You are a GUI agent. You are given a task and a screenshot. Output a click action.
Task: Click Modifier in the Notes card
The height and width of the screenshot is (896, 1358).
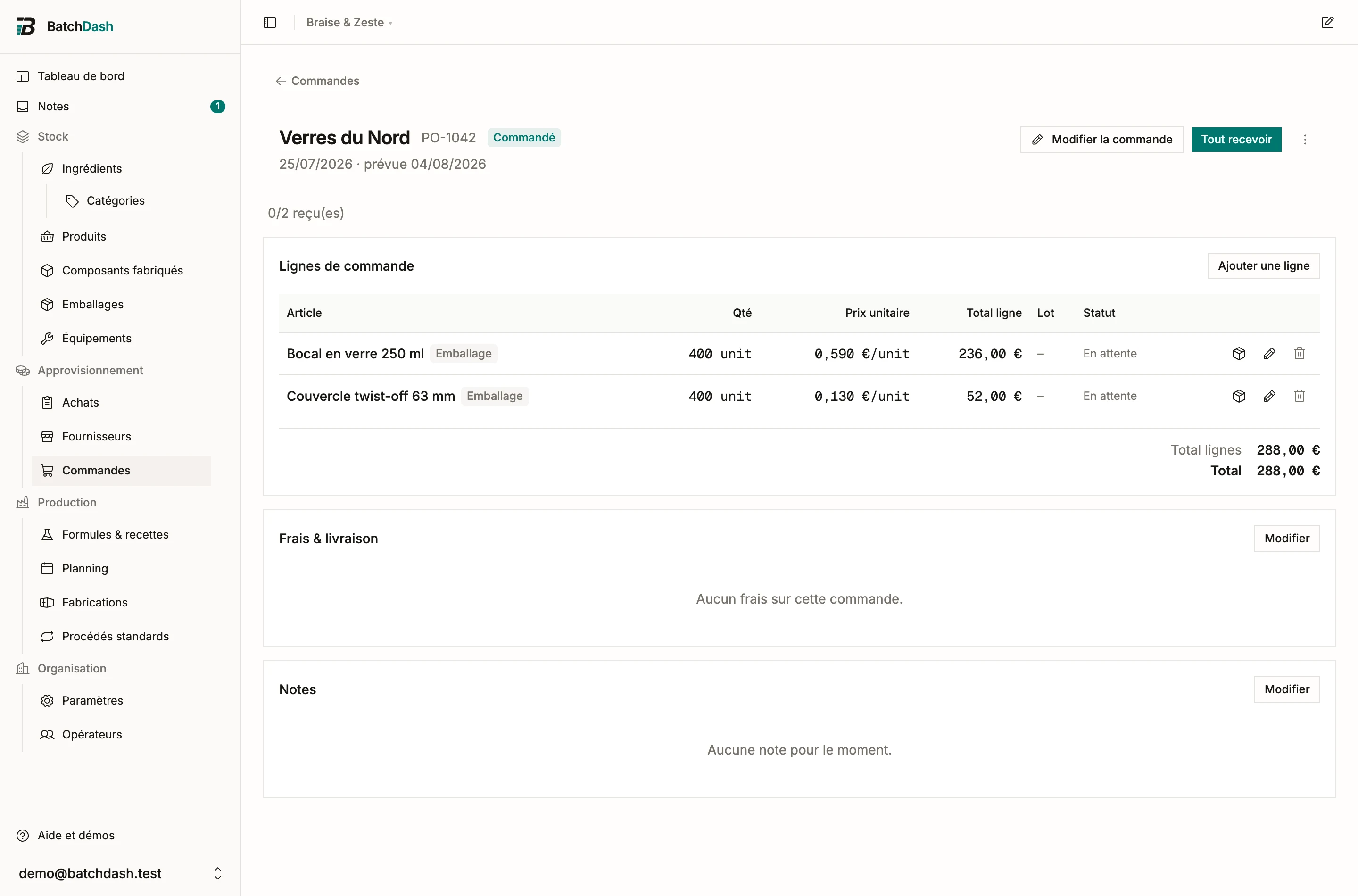[x=1287, y=689]
